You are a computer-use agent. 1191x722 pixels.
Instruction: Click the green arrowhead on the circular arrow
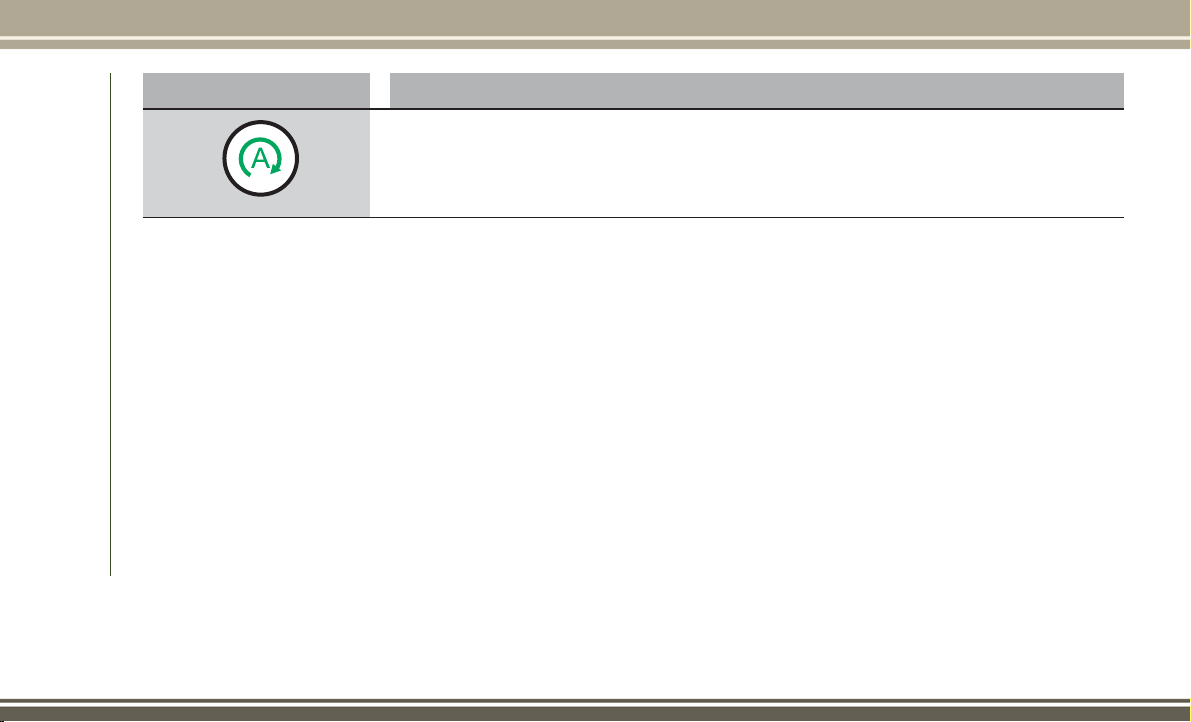276,170
